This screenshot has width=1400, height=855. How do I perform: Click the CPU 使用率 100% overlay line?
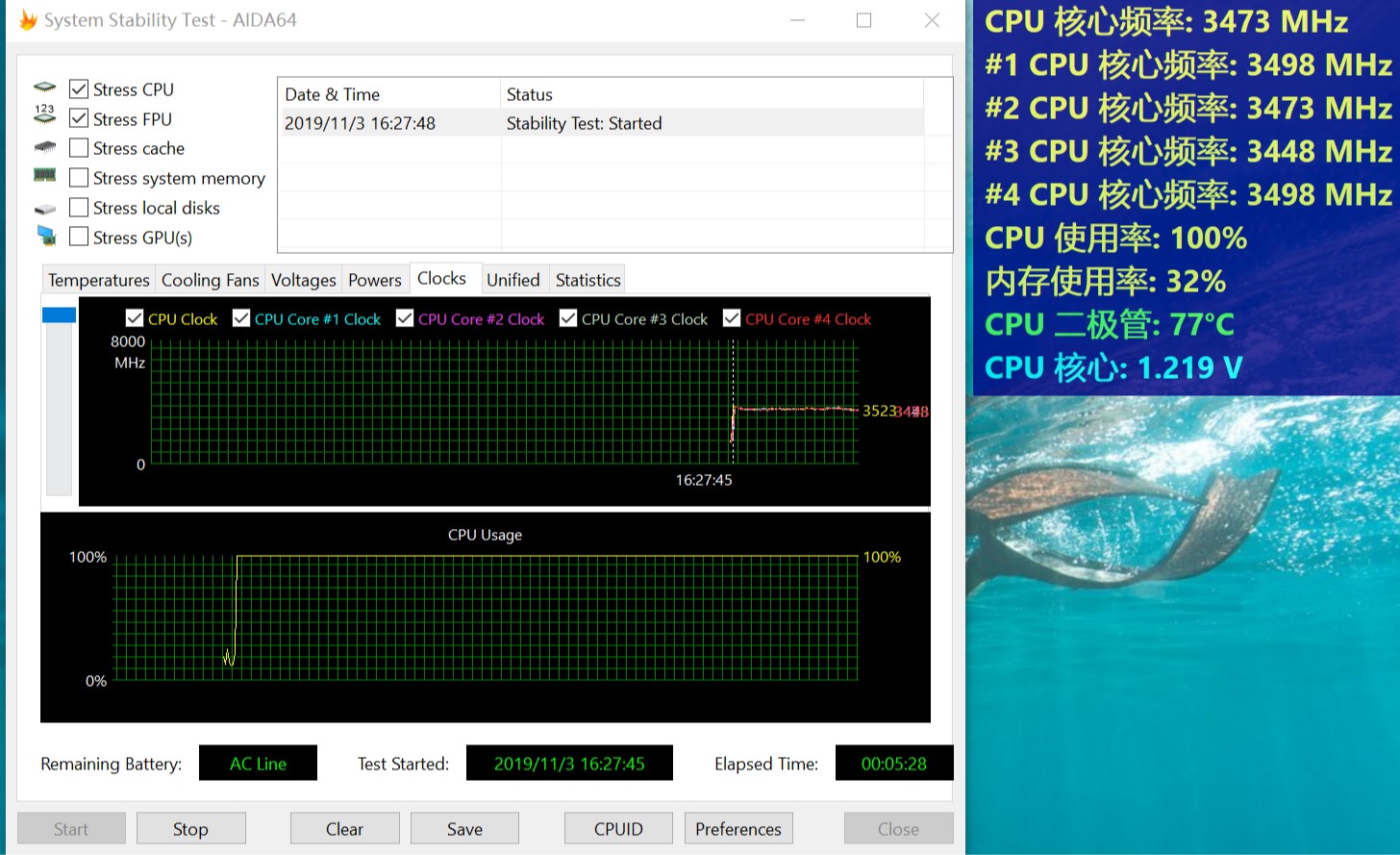(x=1115, y=238)
